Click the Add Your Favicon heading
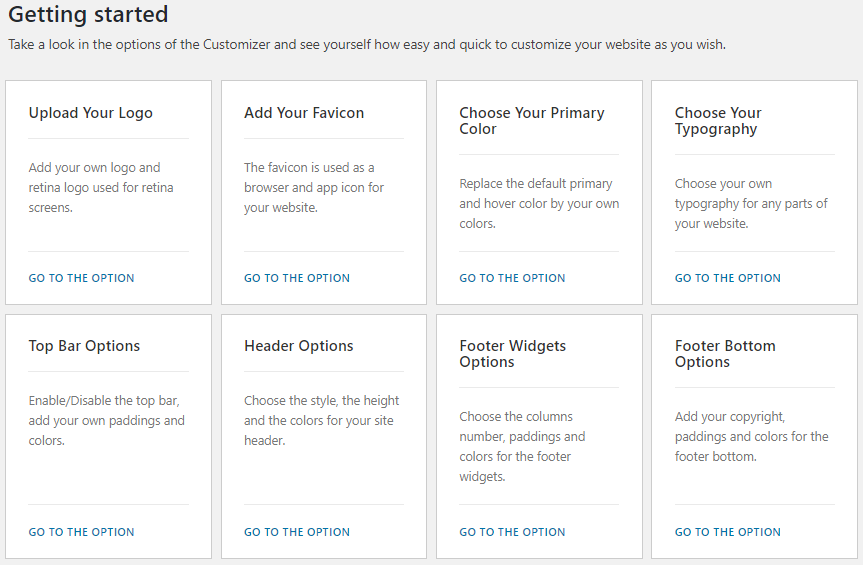 [304, 113]
